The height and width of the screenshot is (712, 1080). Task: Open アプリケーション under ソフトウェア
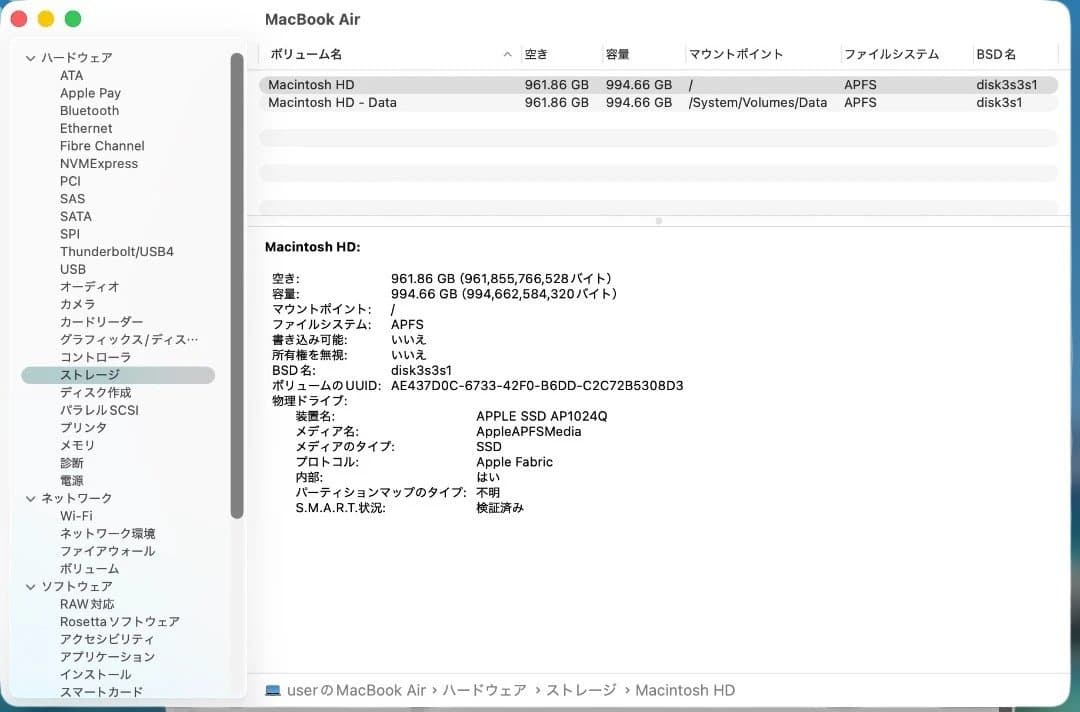point(109,656)
